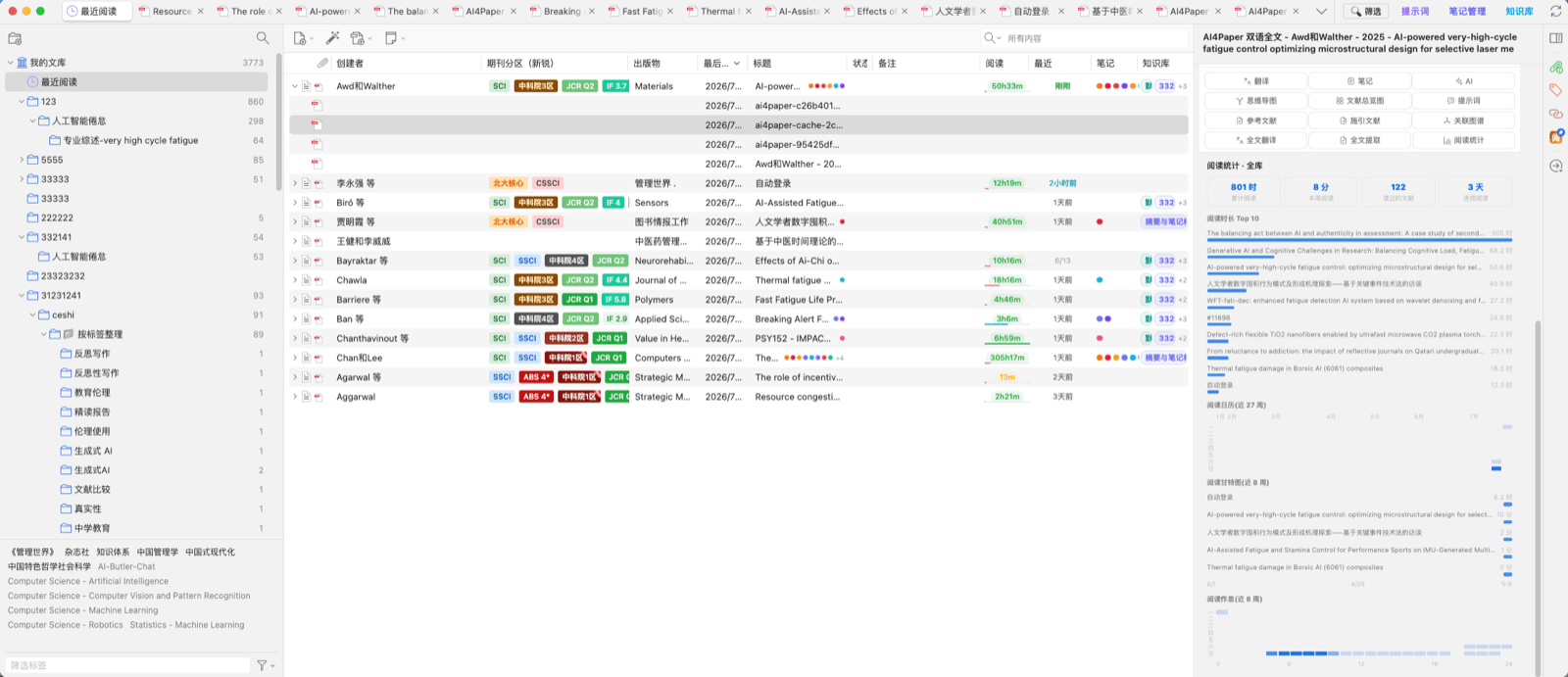Viewport: 1568px width, 677px height.
Task: Select the 反思写作 tag collection
Action: (x=92, y=354)
